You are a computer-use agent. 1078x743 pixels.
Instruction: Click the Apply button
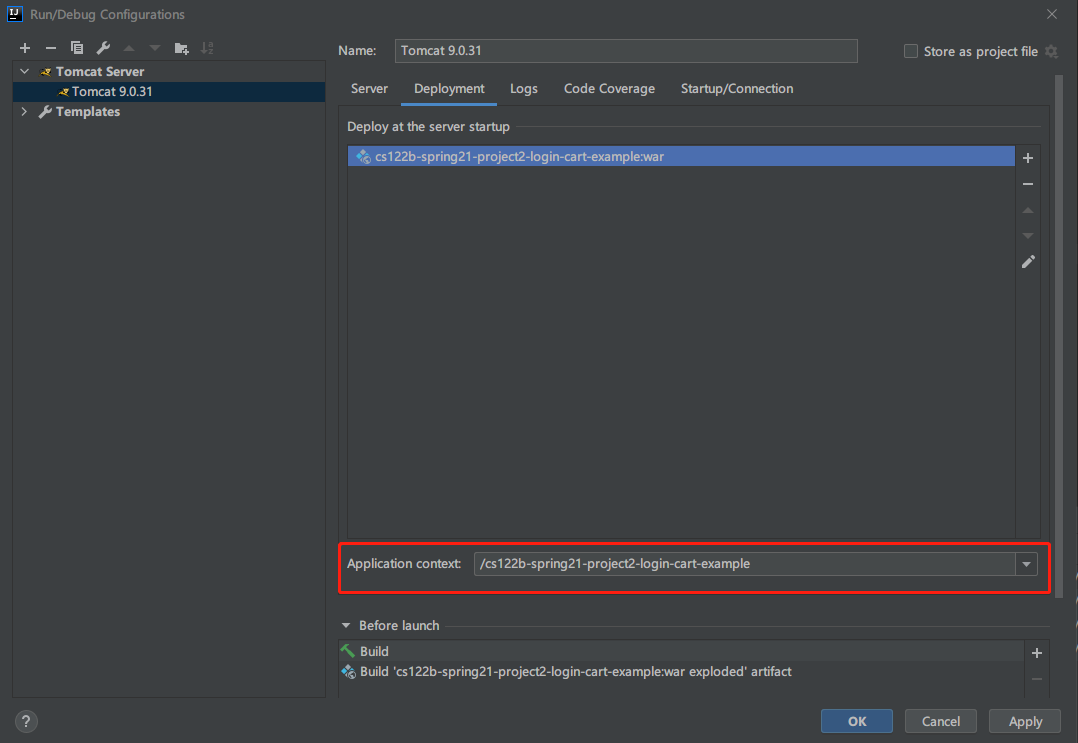coord(1025,721)
